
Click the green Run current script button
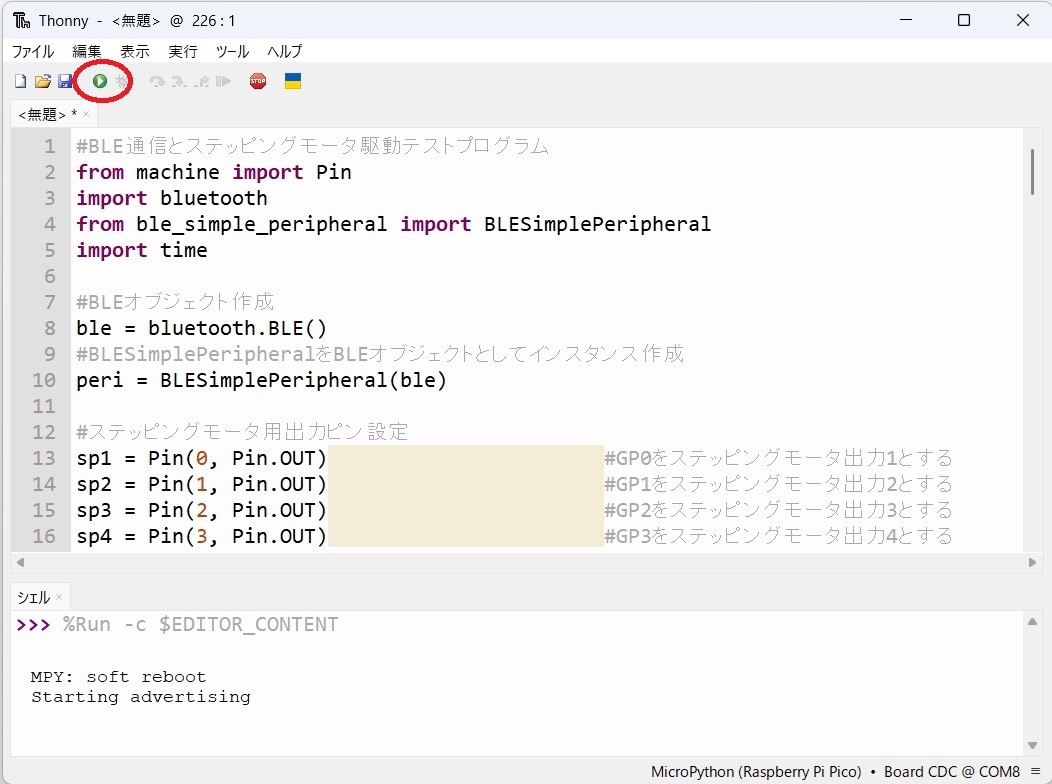pos(100,81)
